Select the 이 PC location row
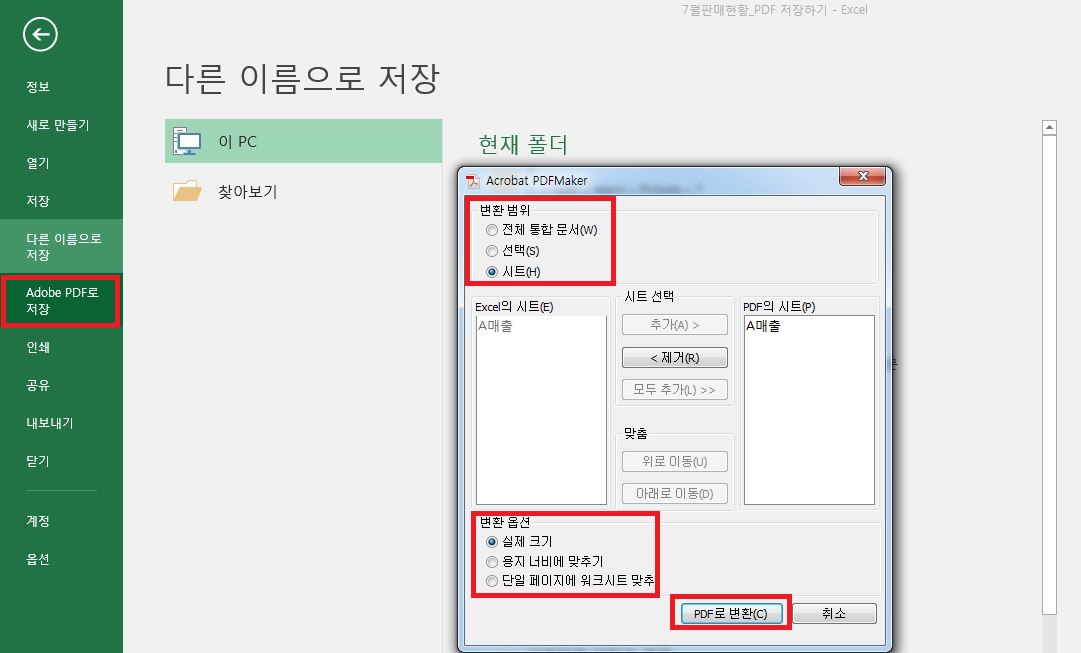This screenshot has width=1081, height=653. pyautogui.click(x=303, y=141)
